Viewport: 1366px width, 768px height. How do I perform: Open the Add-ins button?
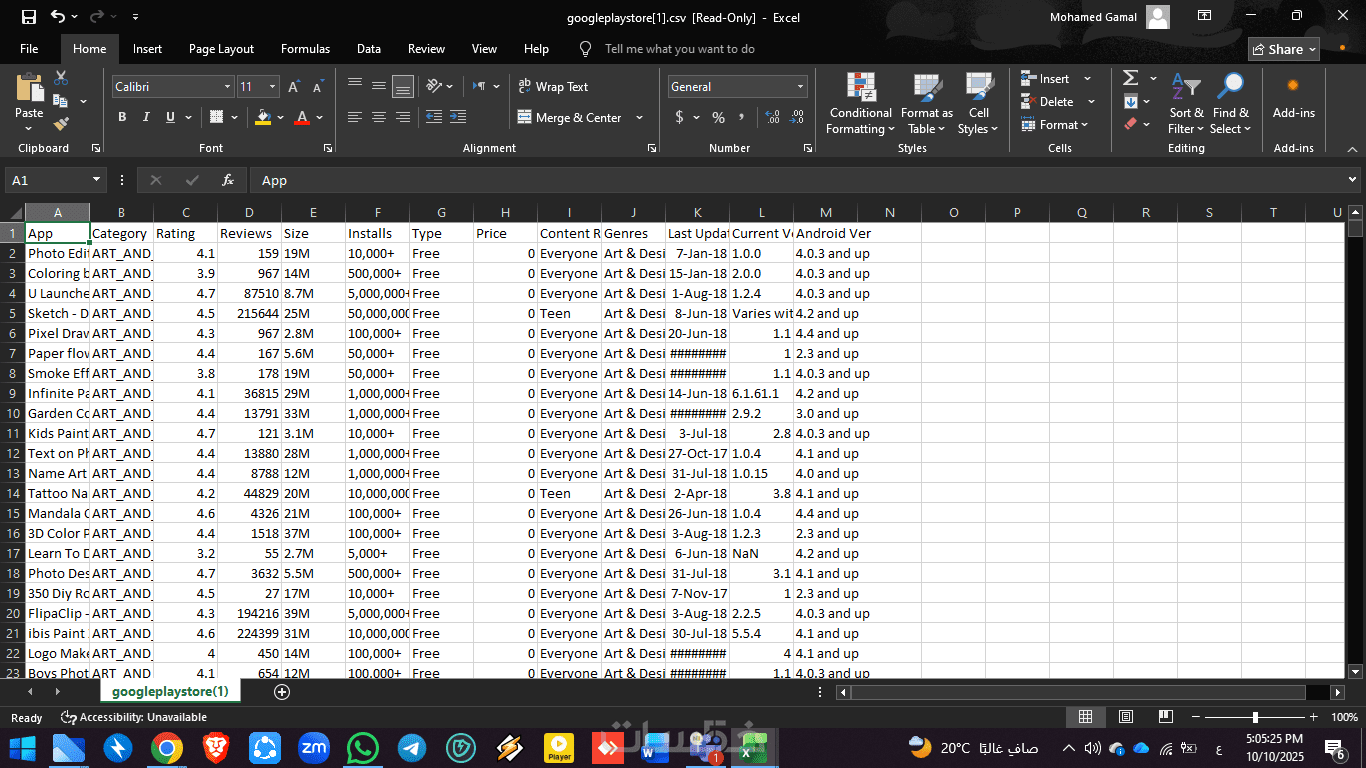(1294, 98)
